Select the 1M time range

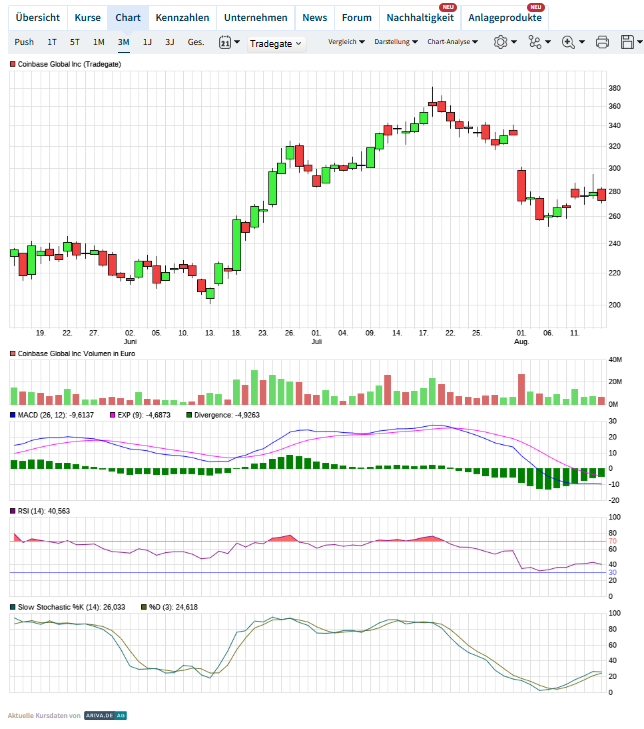[99, 42]
